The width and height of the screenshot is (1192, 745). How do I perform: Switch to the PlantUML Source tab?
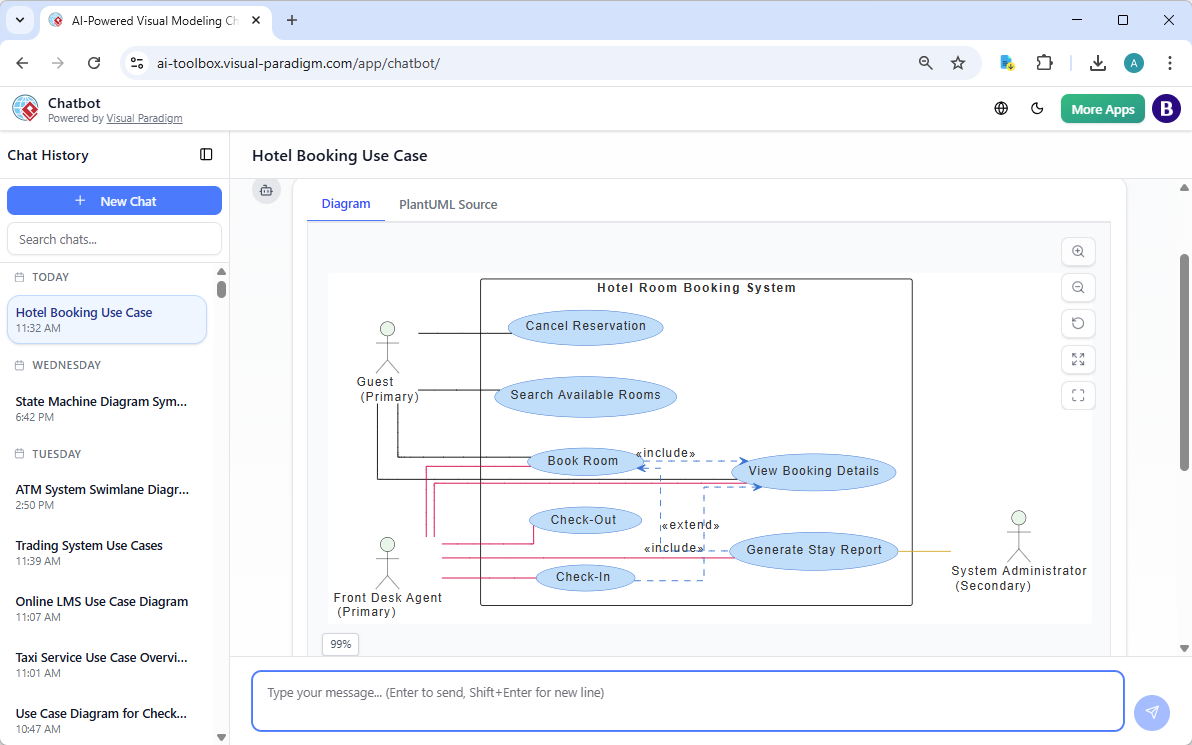point(447,204)
